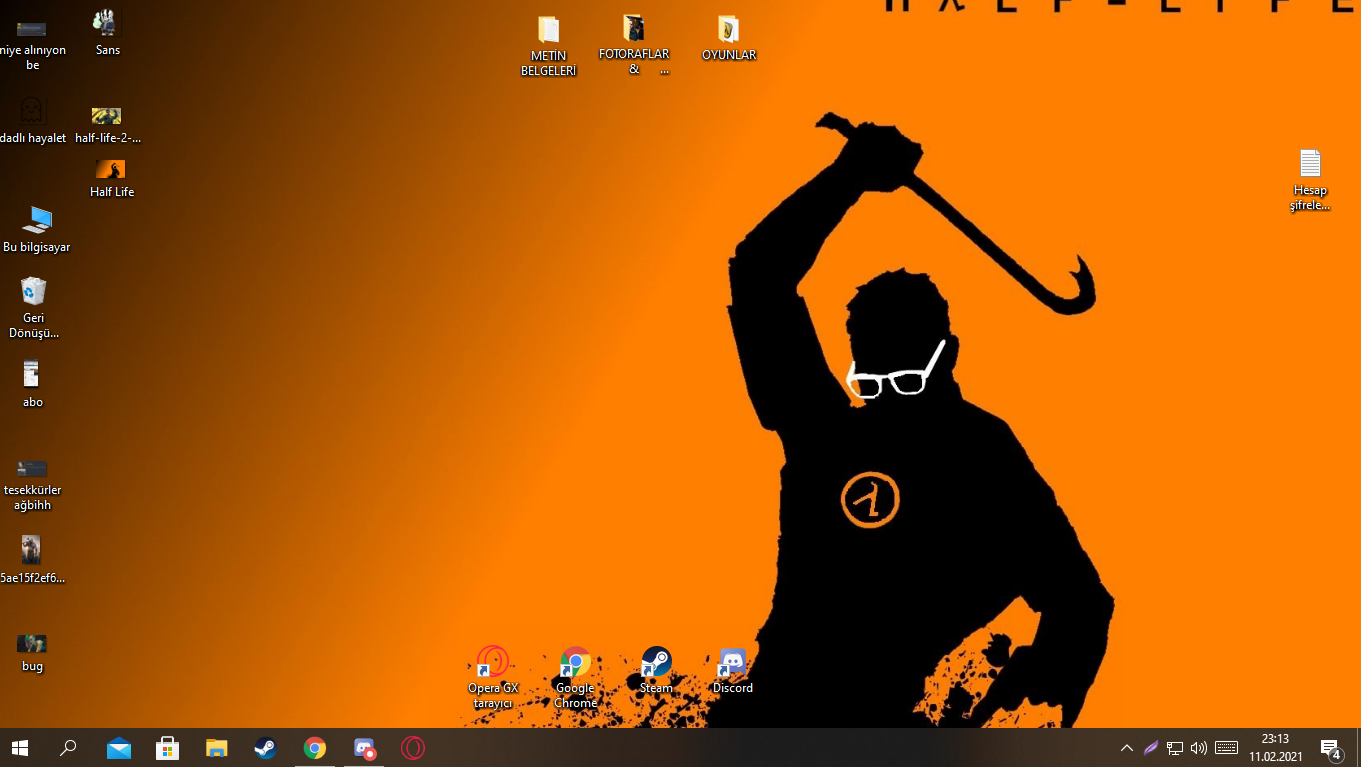Open File Explorer from the taskbar
The width and height of the screenshot is (1361, 767).
(x=217, y=748)
